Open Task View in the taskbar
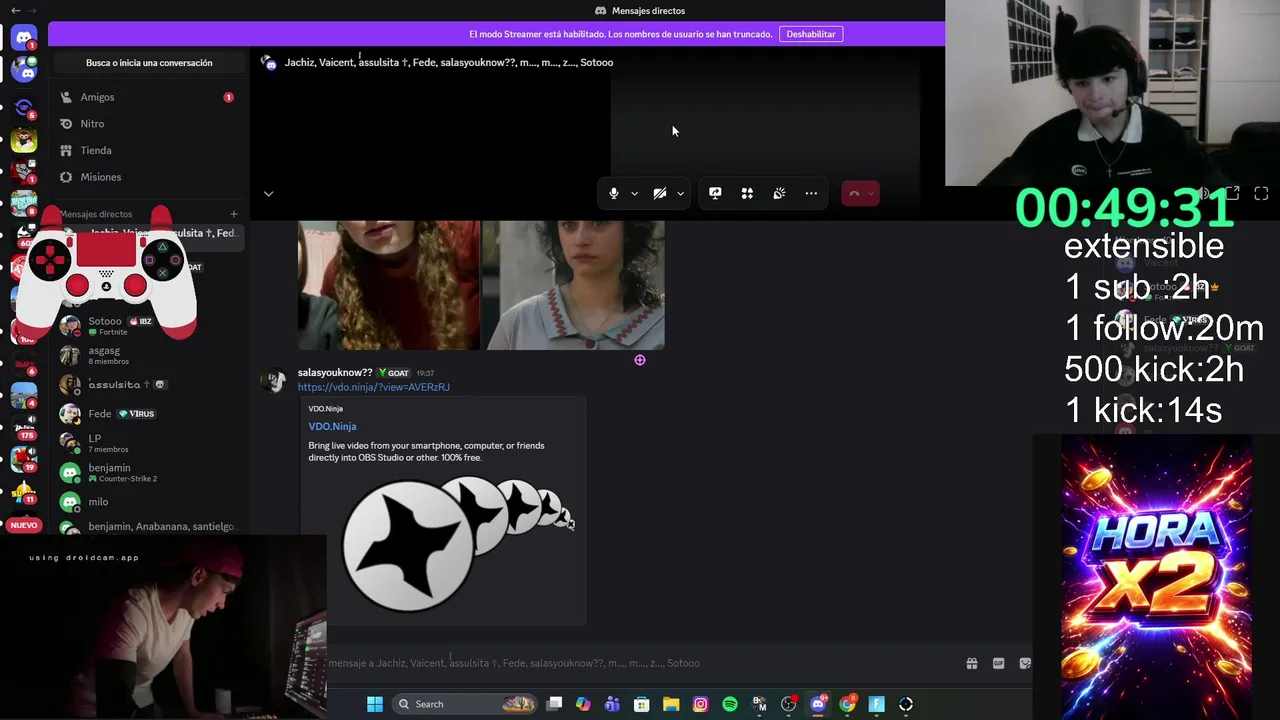 point(555,704)
